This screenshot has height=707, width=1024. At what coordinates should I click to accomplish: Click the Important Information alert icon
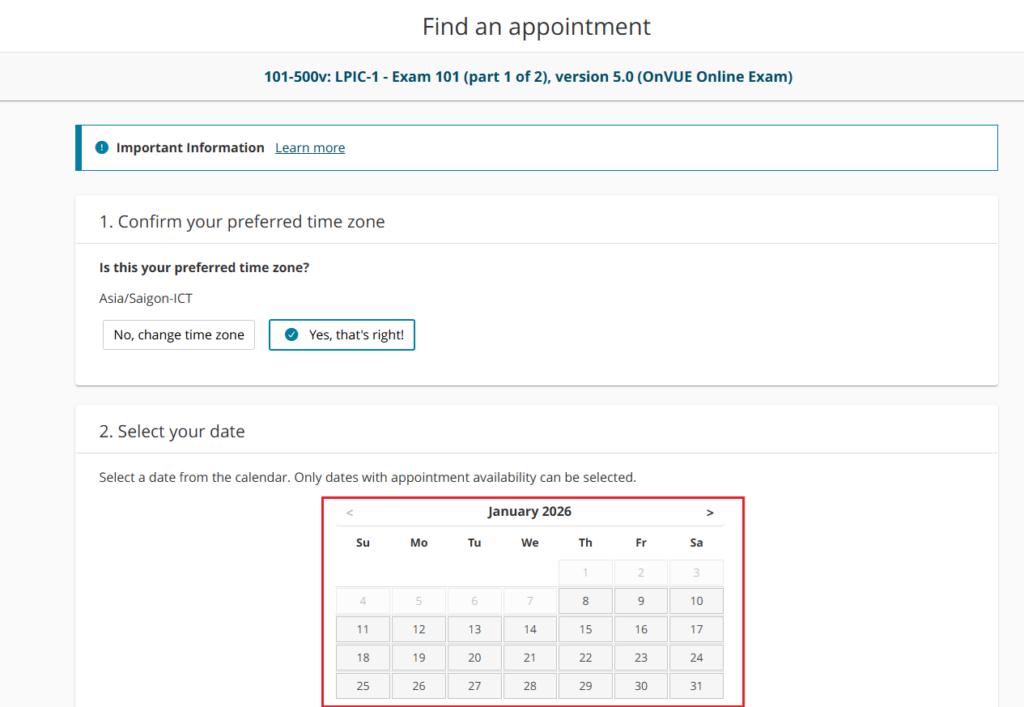tap(101, 148)
